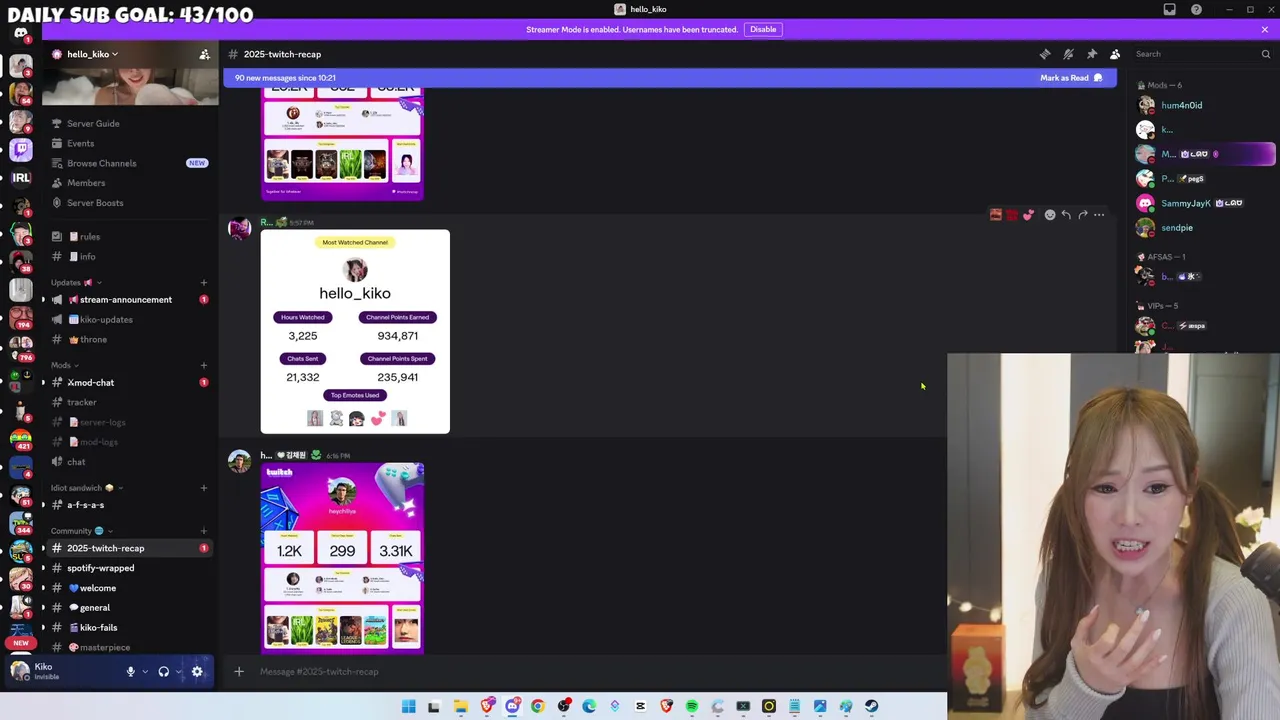Open the Kiko user profile panel
Image resolution: width=1280 pixels, height=720 pixels.
click(60, 671)
